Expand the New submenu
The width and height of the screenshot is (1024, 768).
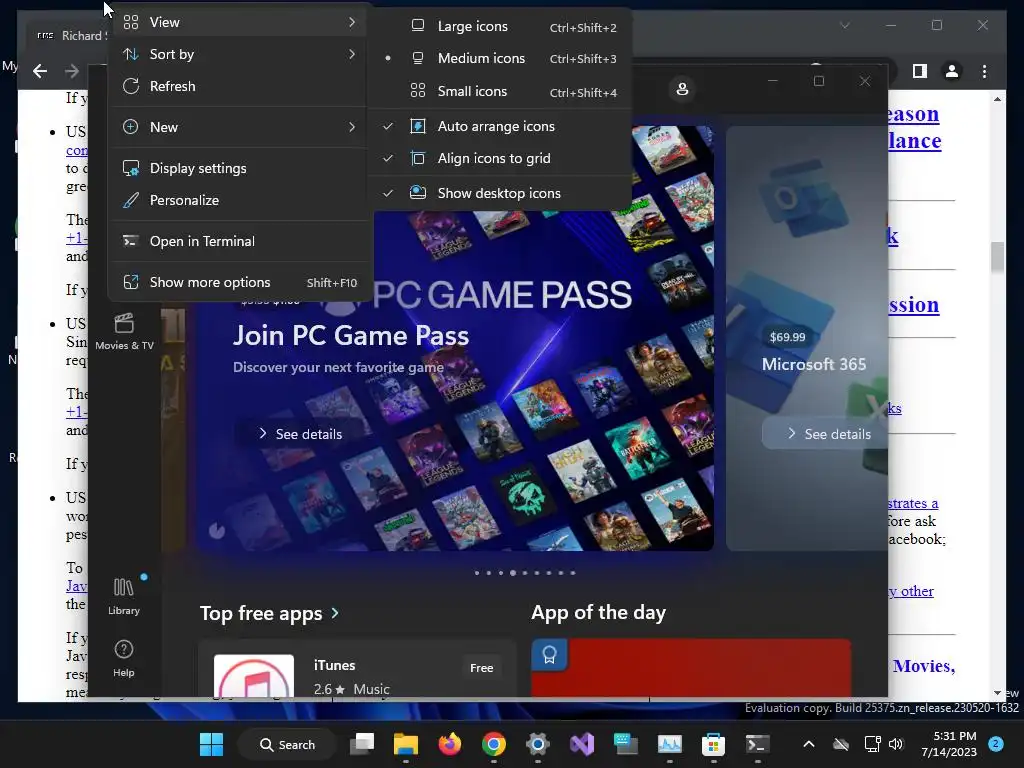(x=240, y=127)
